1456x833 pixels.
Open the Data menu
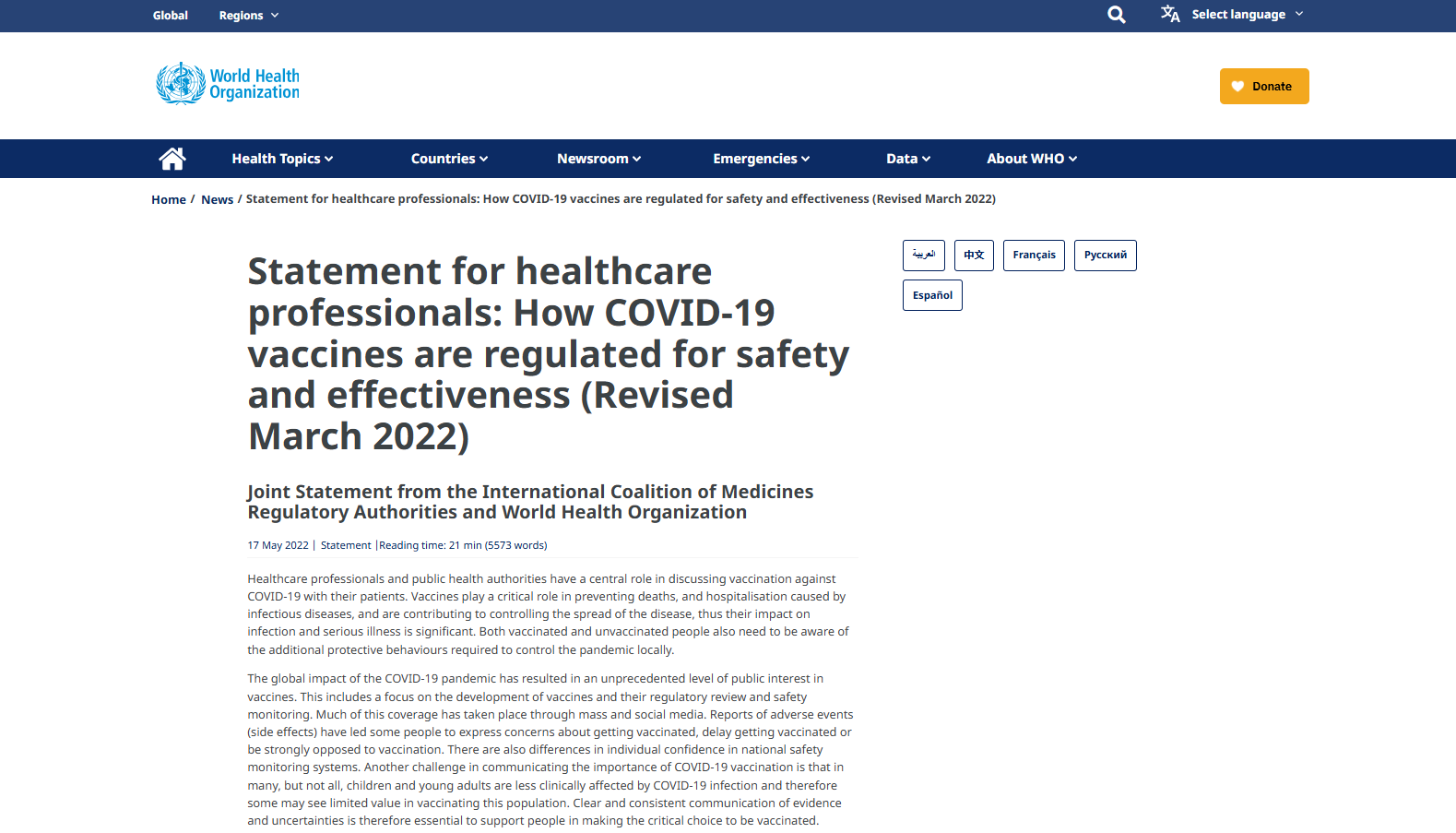pos(908,159)
